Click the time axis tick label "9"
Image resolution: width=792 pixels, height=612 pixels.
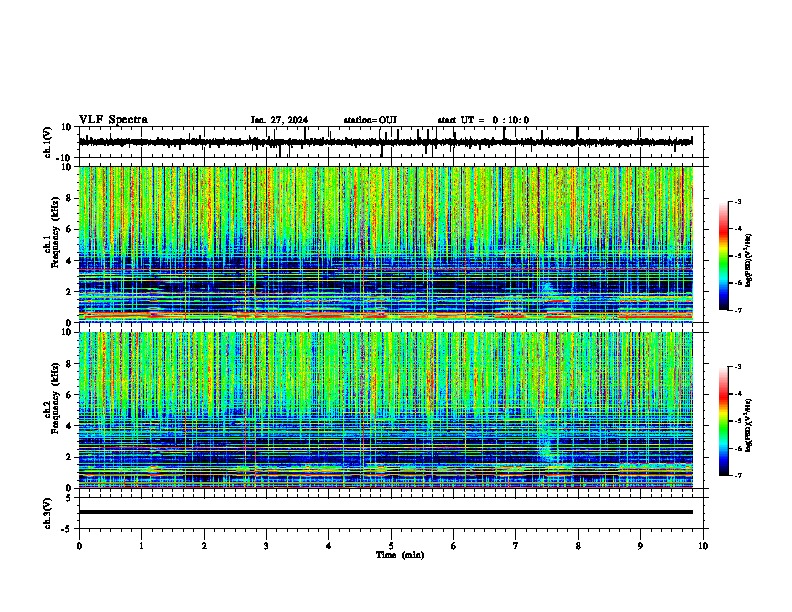point(640,546)
